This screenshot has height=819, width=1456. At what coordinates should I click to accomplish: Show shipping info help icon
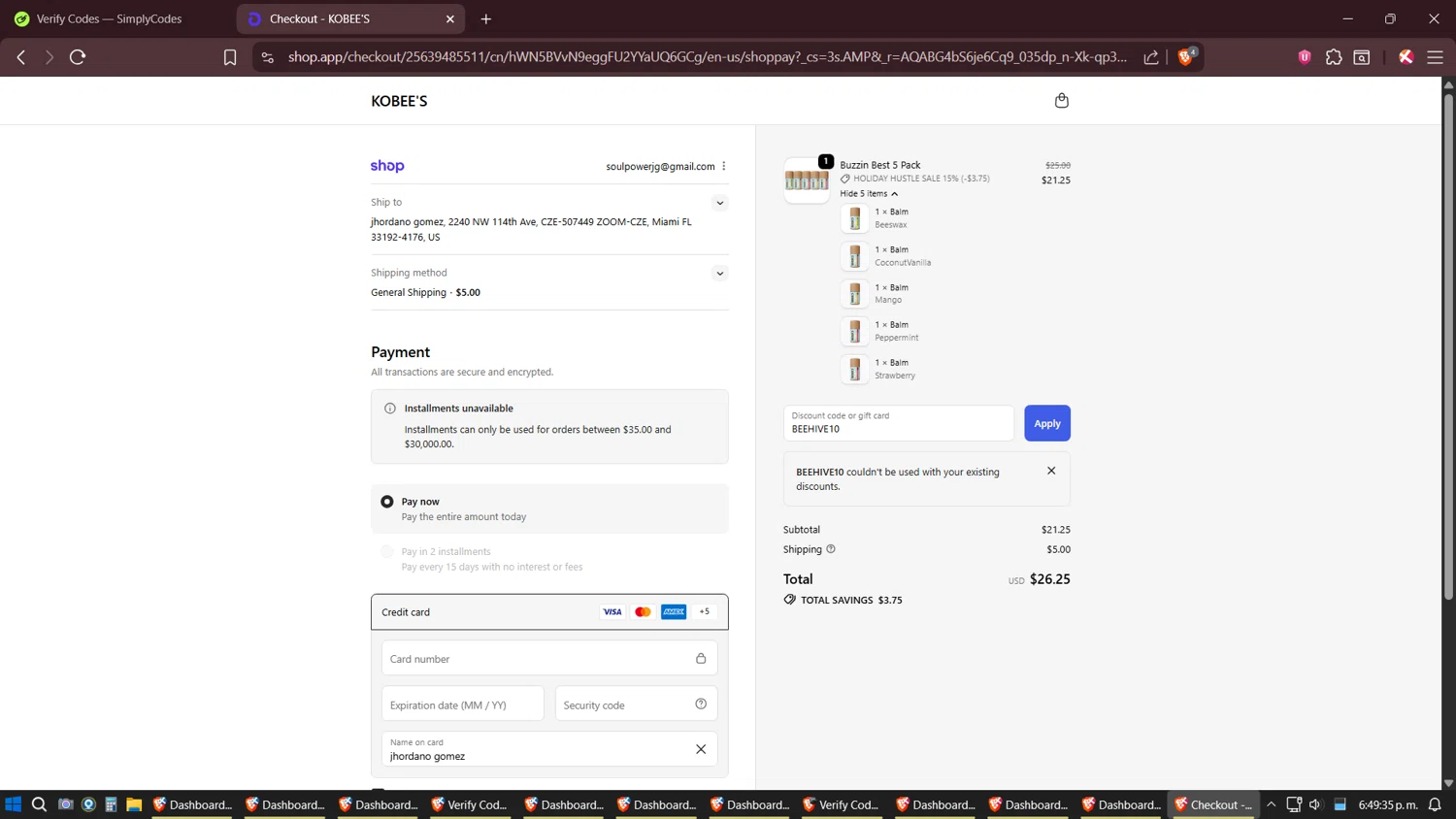831,549
